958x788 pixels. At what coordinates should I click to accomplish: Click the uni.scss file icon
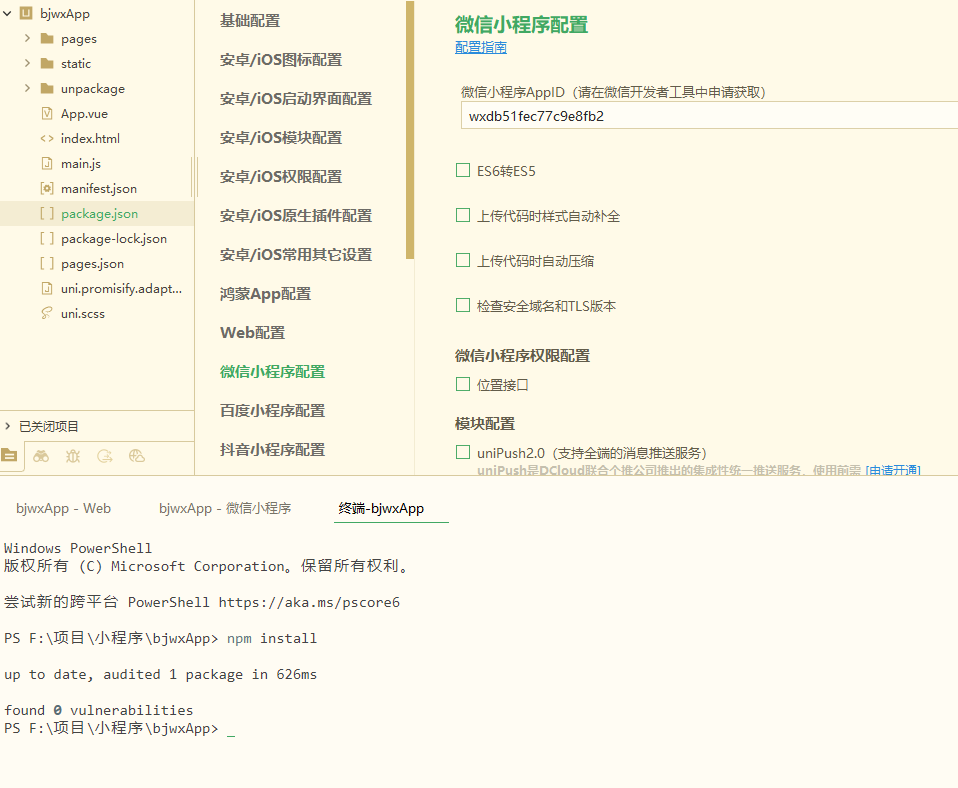click(47, 313)
